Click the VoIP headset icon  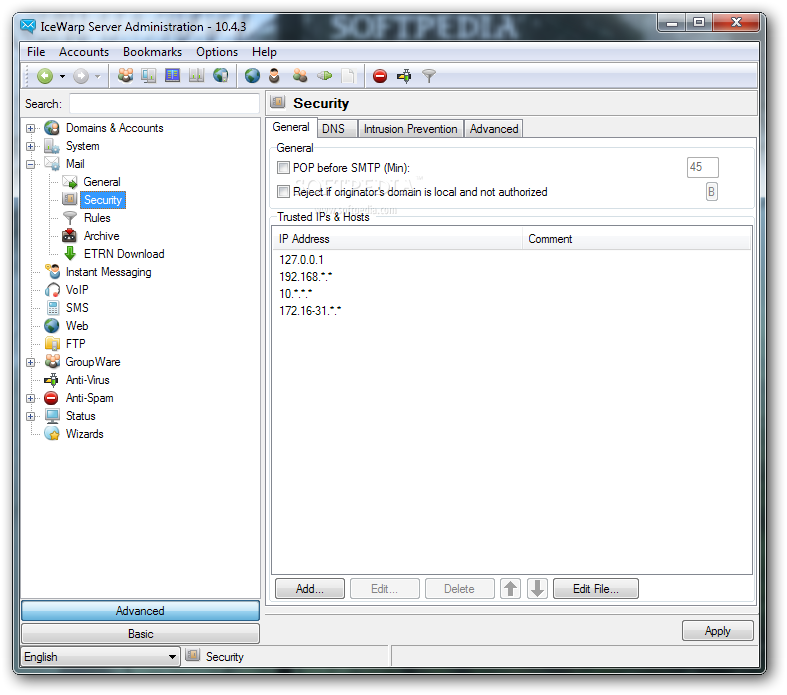tap(52, 290)
